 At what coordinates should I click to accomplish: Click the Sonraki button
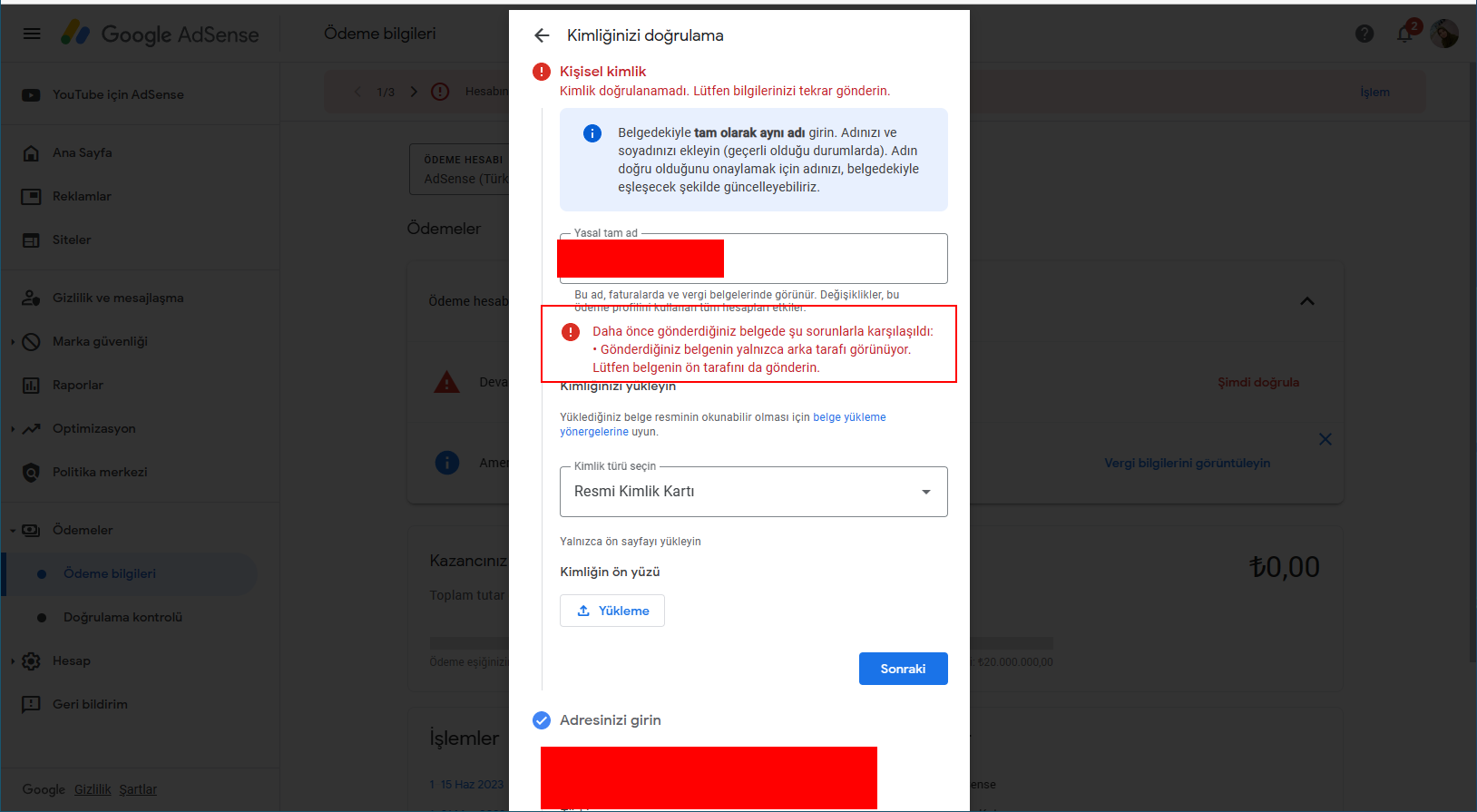coord(904,669)
